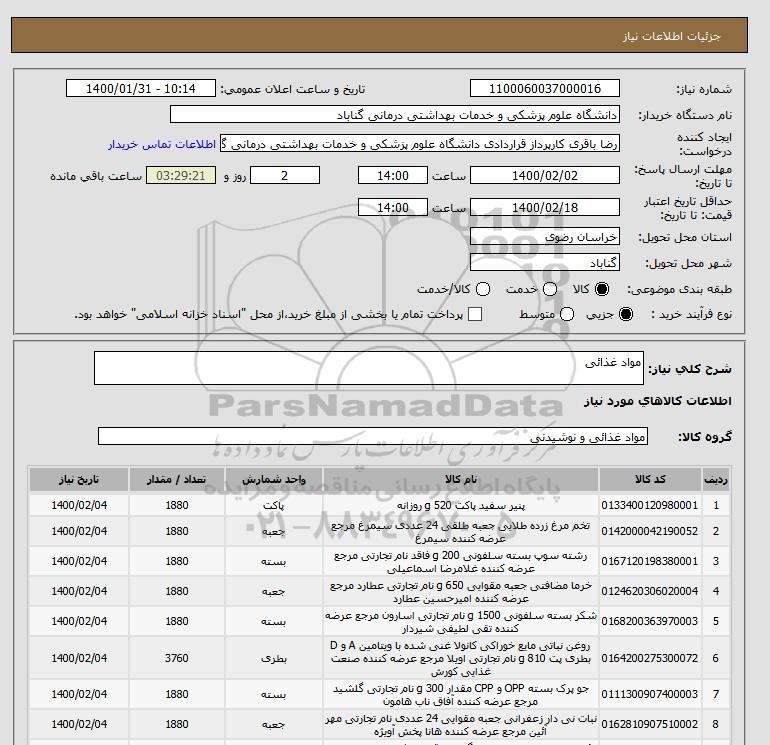Select the کالا radio button
Image resolution: width=770 pixels, height=745 pixels.
[602, 289]
